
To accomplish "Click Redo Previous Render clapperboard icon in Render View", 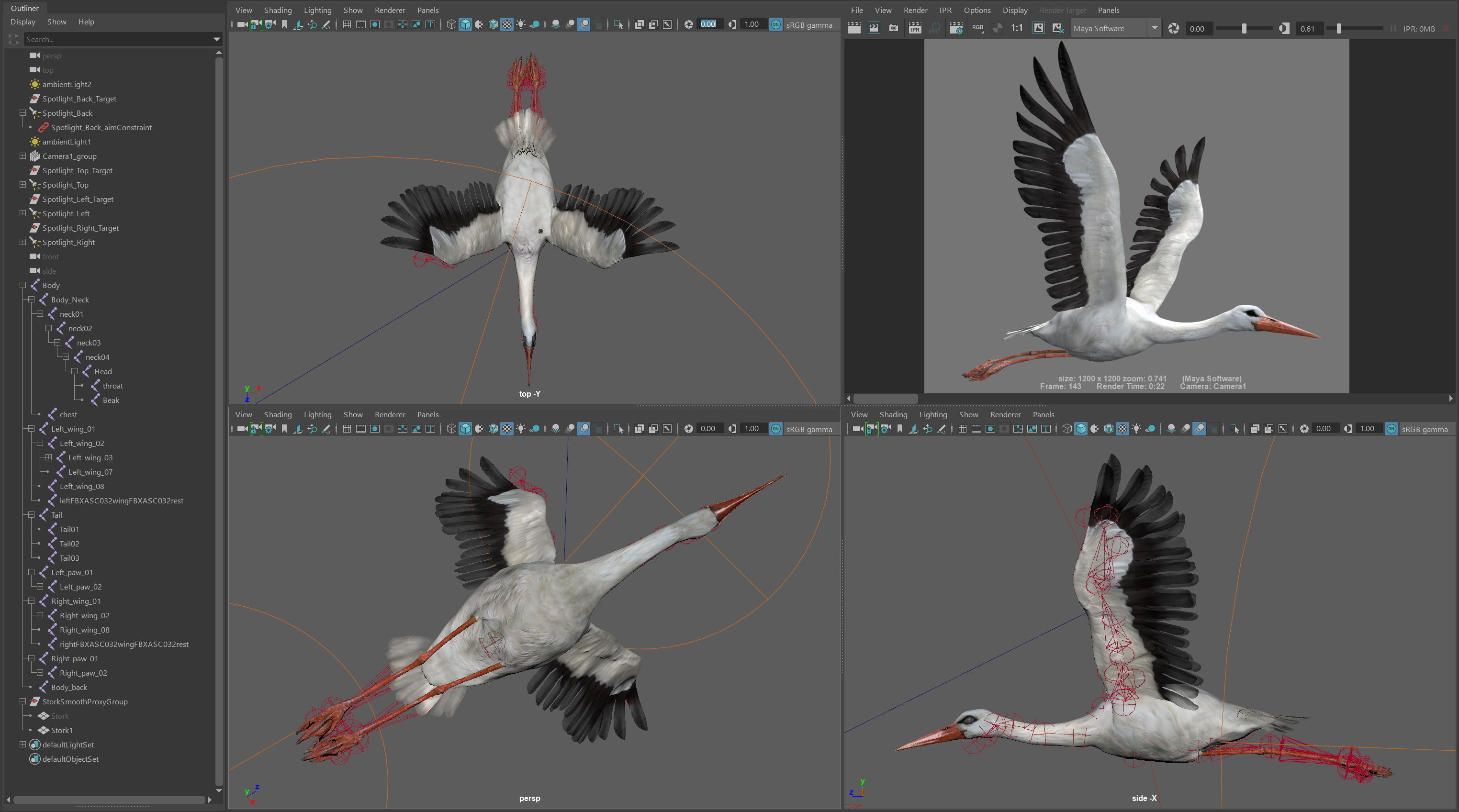I will pos(854,28).
